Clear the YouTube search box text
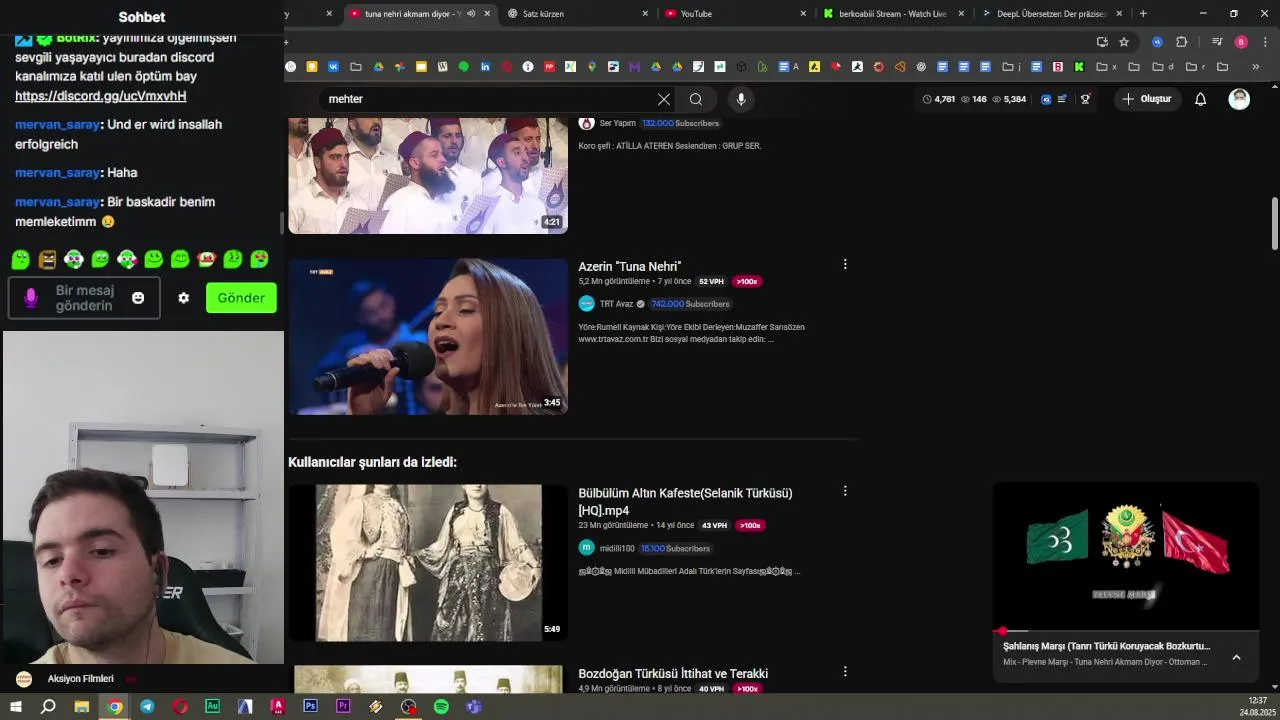This screenshot has height=720, width=1280. point(663,99)
